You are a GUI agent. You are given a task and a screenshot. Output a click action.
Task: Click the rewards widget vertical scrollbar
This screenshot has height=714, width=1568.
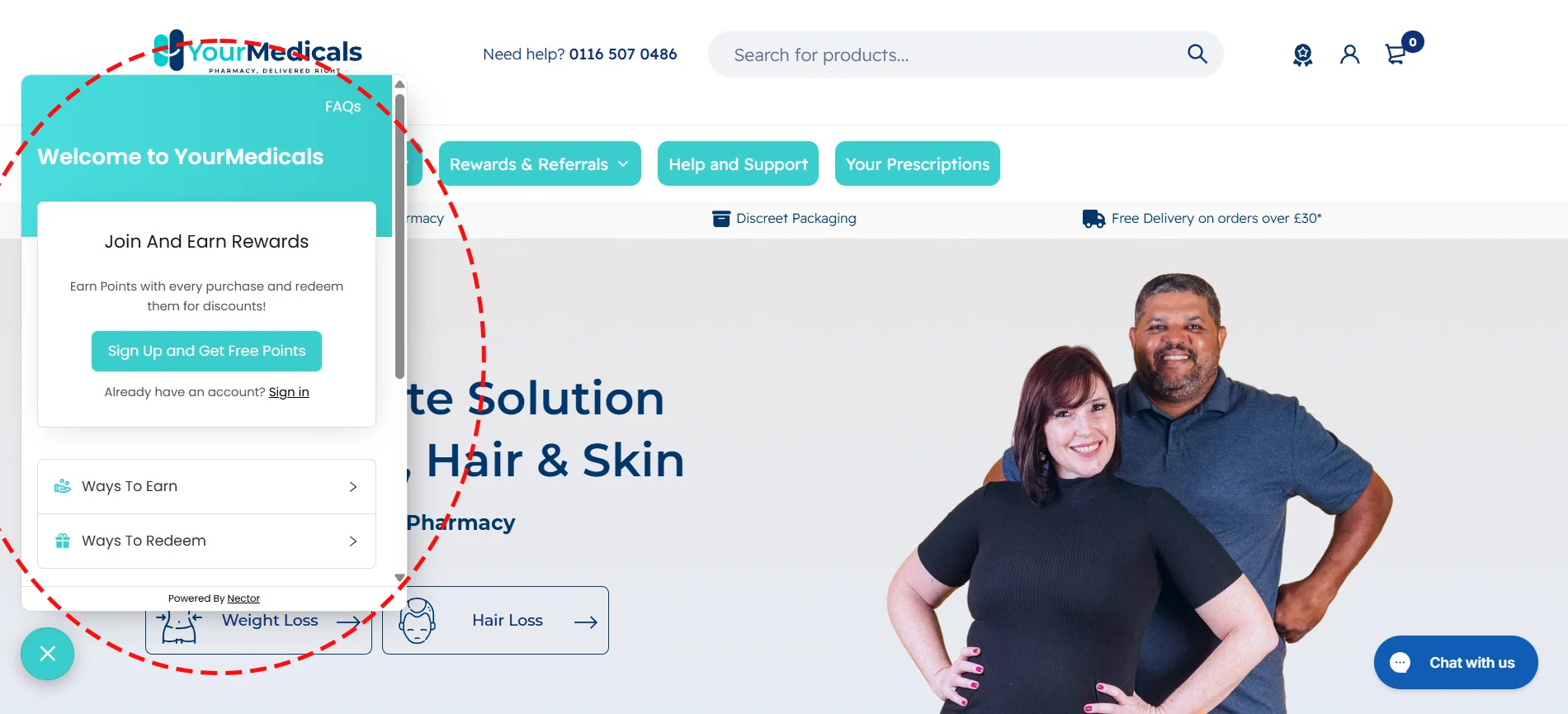399,236
